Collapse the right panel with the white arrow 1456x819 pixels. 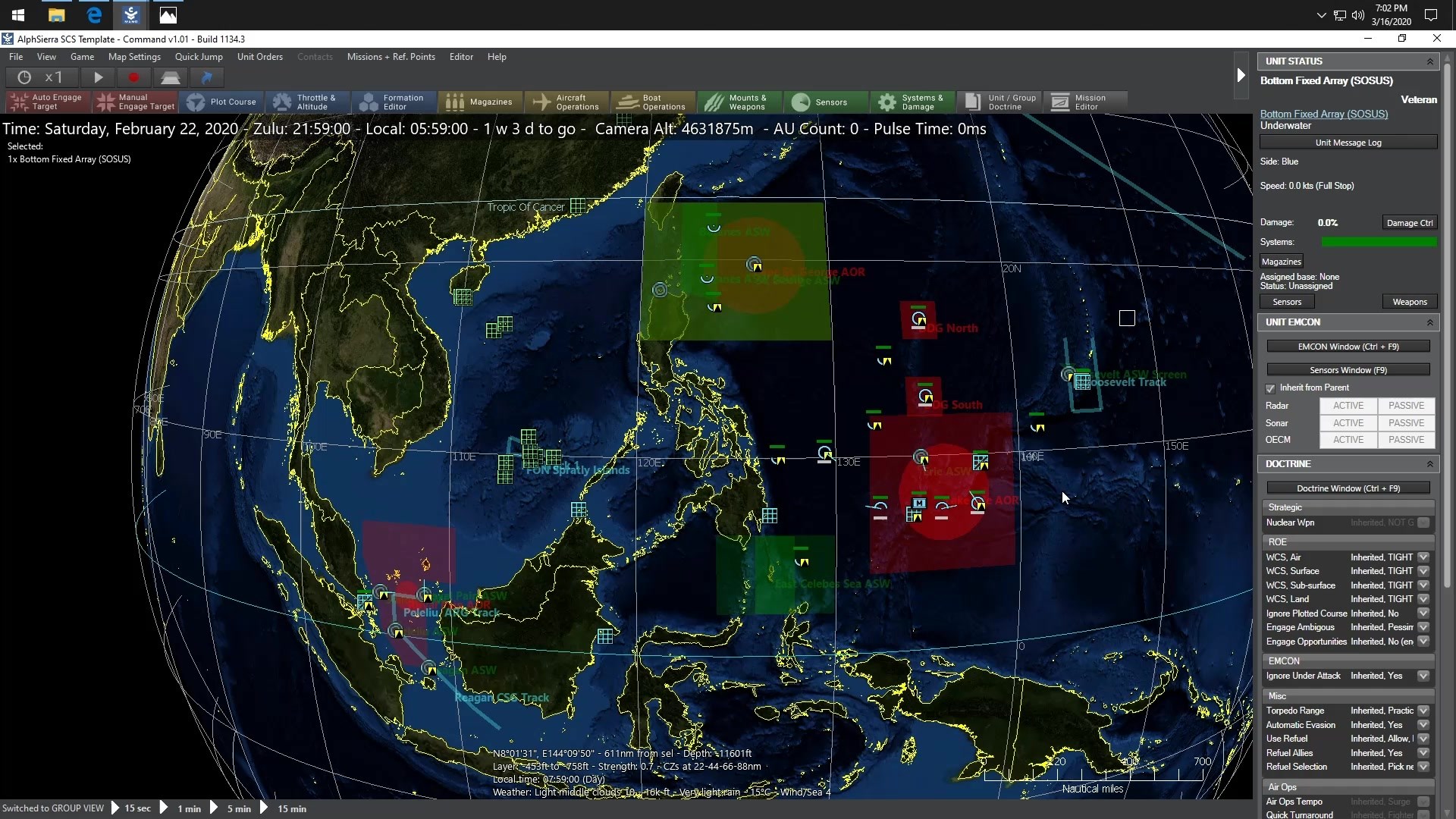tap(1241, 75)
